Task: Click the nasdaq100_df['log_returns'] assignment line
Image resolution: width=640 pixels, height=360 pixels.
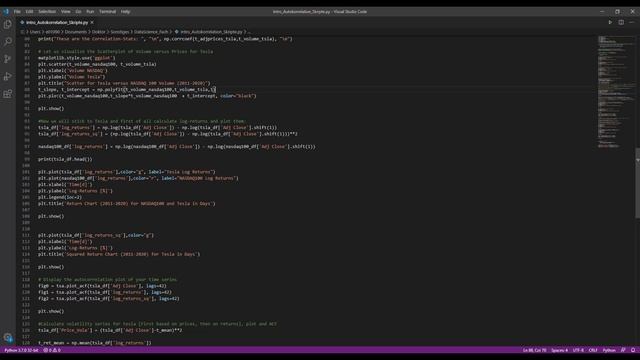Action: (177, 147)
